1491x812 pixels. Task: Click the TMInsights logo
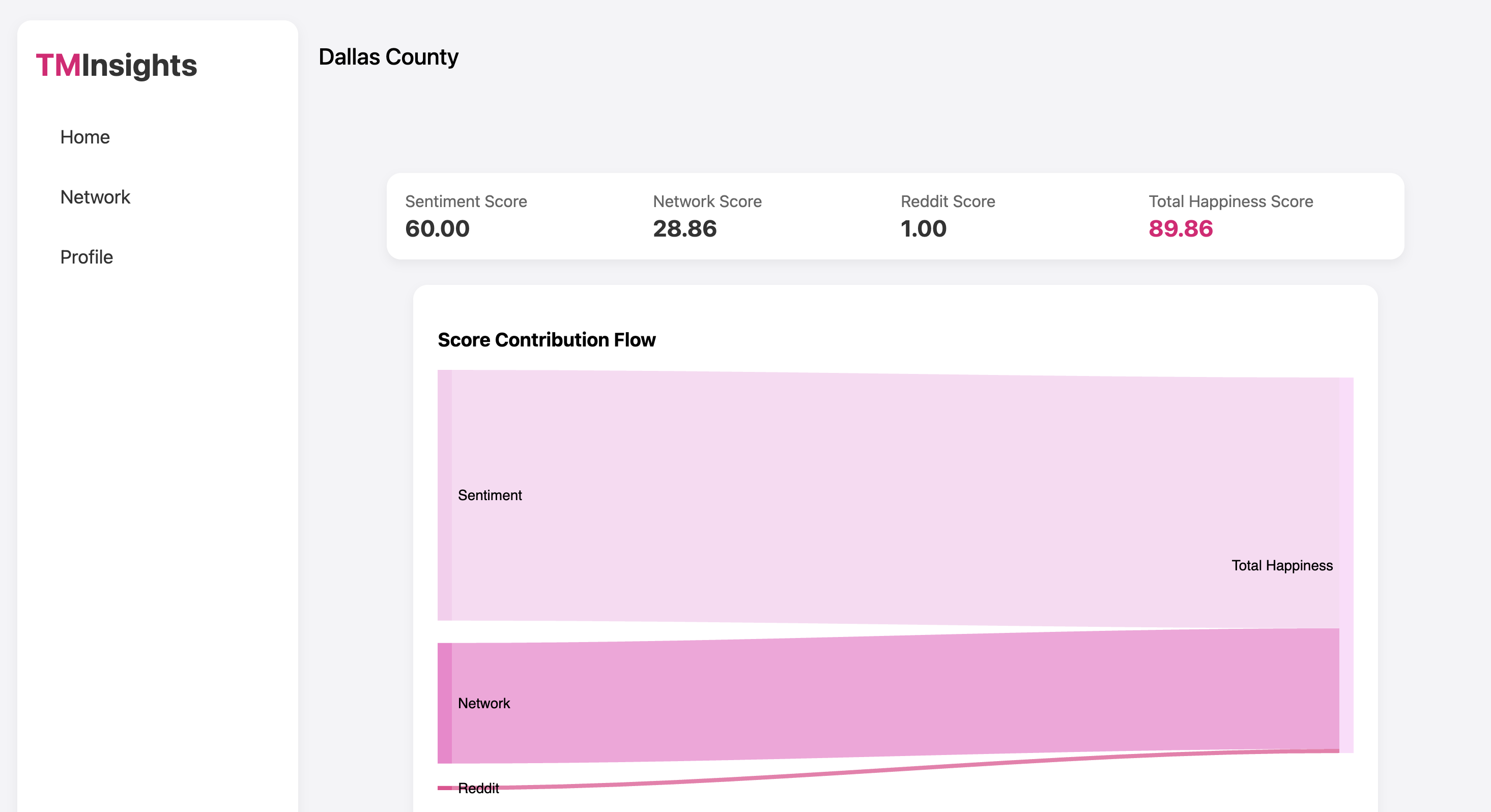(117, 66)
